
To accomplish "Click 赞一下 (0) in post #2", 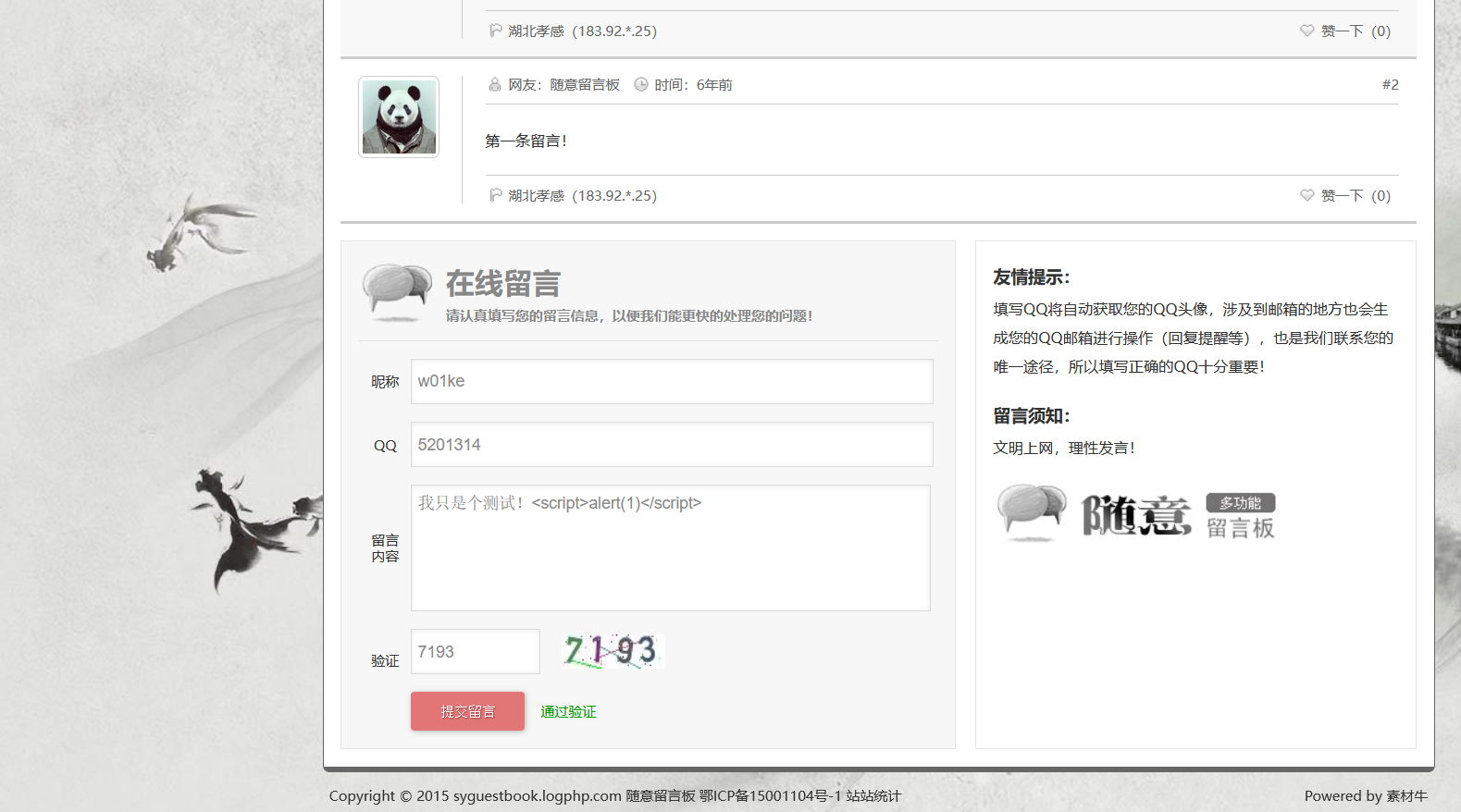I will coord(1356,195).
